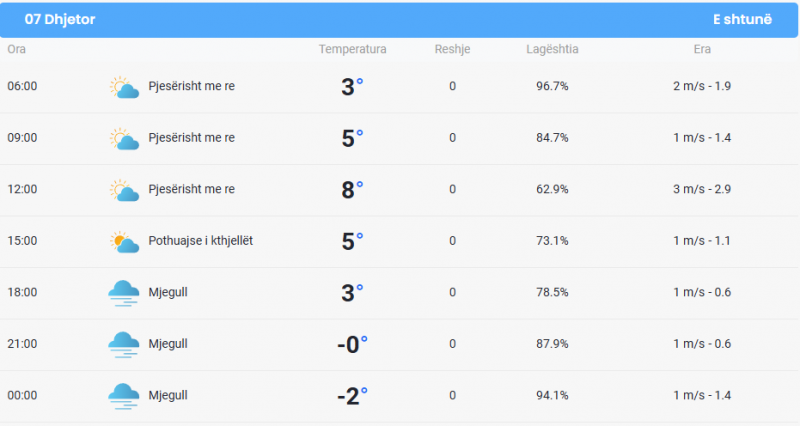The height and width of the screenshot is (426, 800).
Task: Click the 09:00 partly cloudy weather icon
Action: [x=124, y=139]
